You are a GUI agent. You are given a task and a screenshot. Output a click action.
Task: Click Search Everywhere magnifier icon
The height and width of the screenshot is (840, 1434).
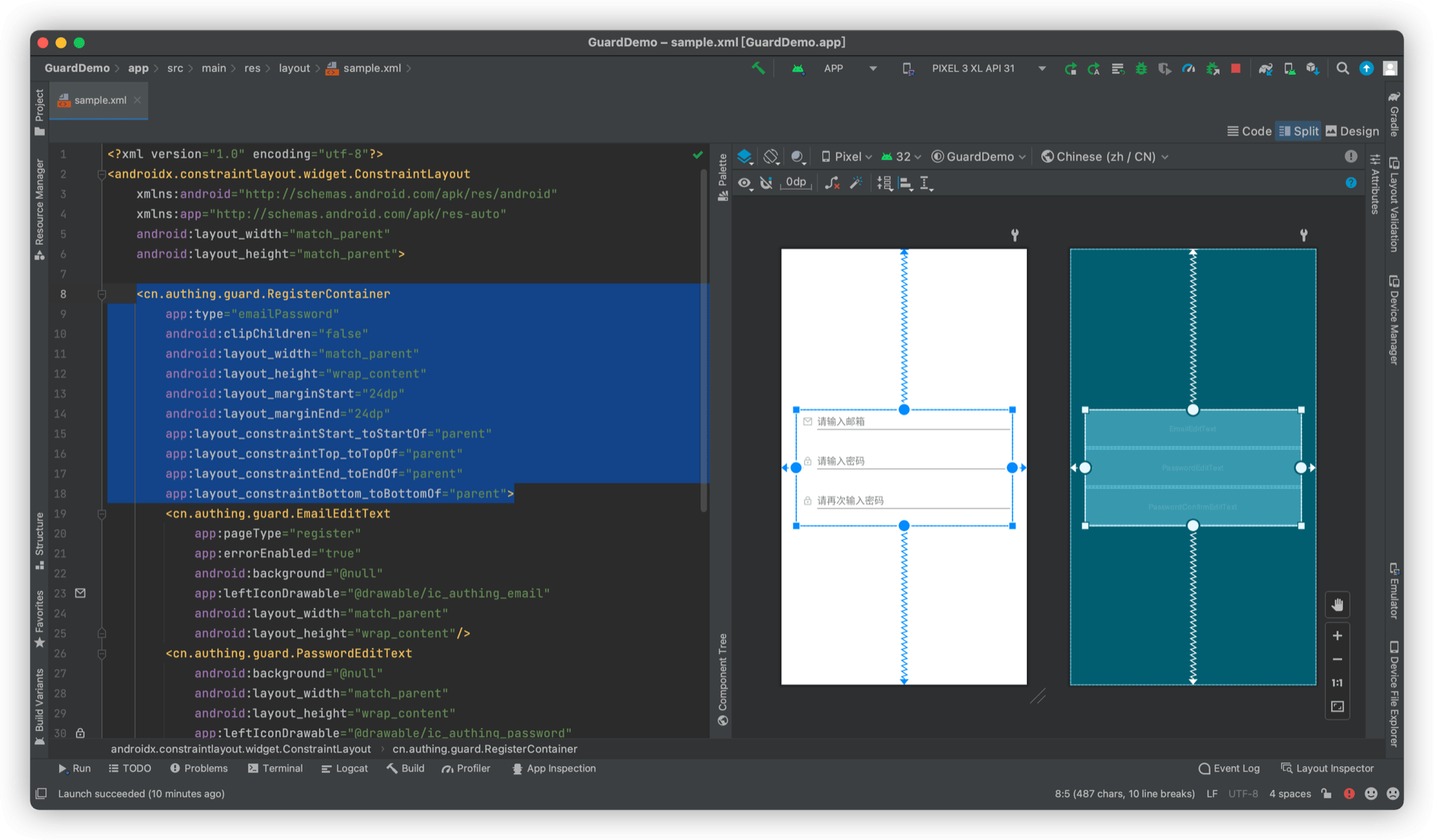(1342, 68)
